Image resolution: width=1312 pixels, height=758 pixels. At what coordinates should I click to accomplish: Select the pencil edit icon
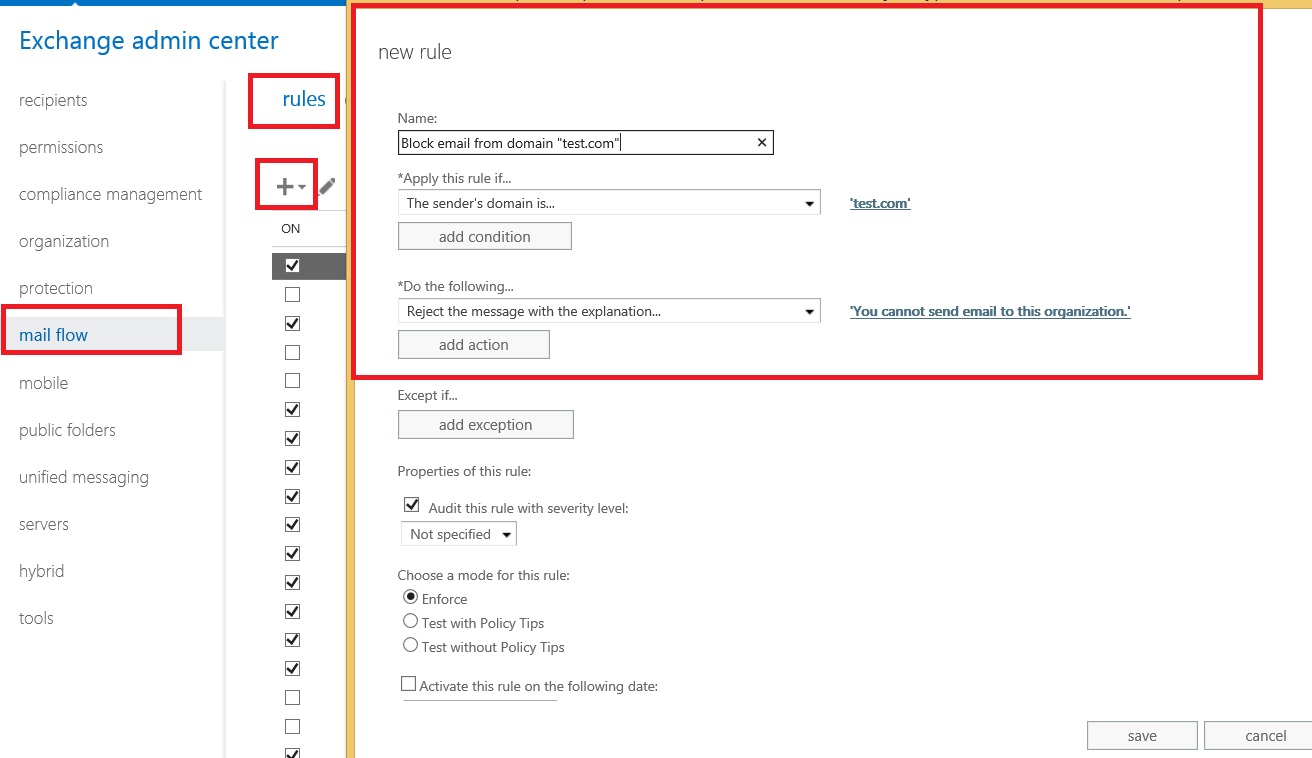pos(326,184)
